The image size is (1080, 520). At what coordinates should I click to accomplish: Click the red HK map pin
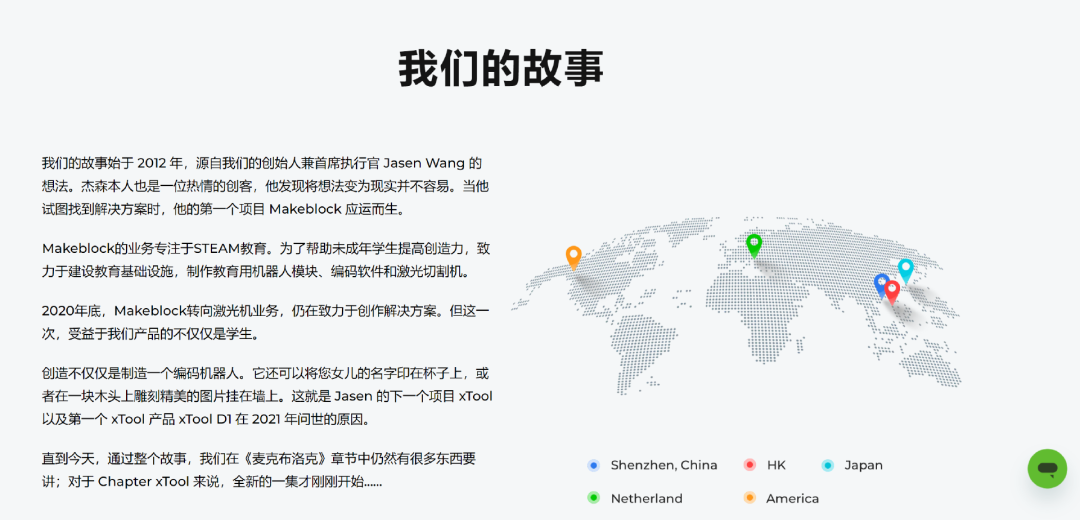(x=892, y=291)
